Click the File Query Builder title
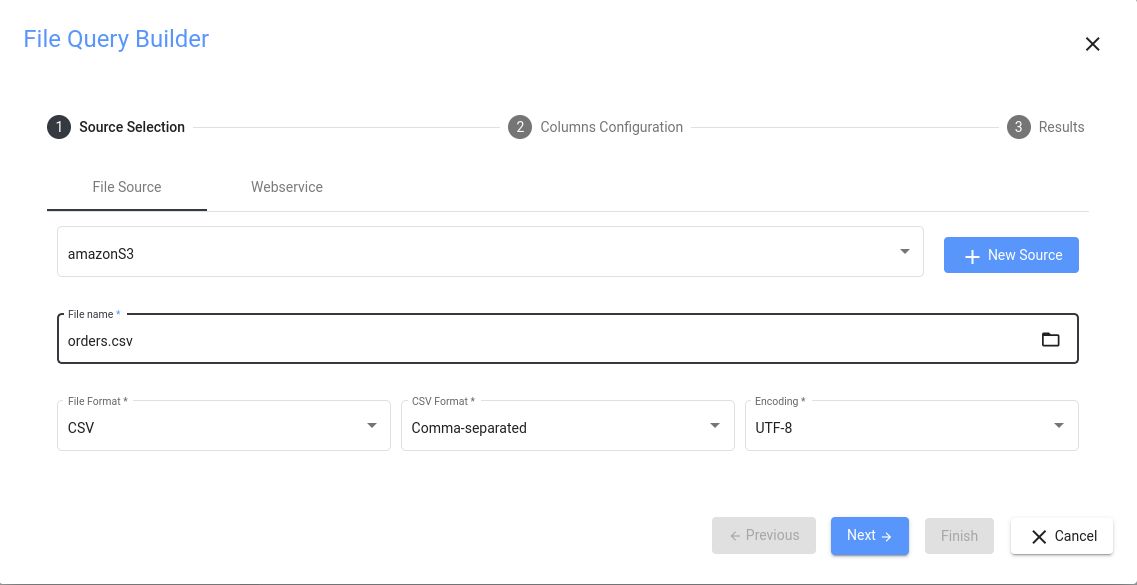This screenshot has height=585, width=1137. 116,39
